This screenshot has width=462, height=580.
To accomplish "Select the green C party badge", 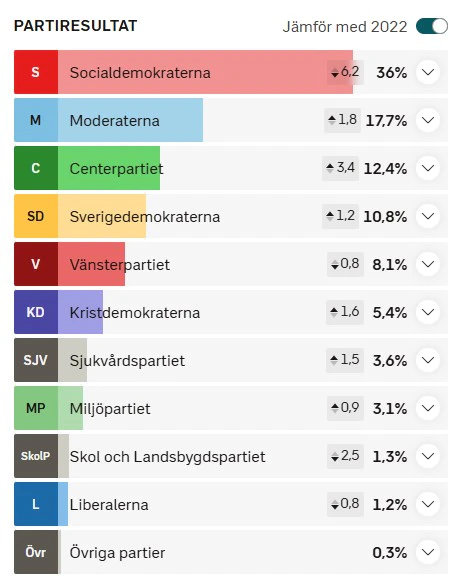I will pyautogui.click(x=36, y=168).
